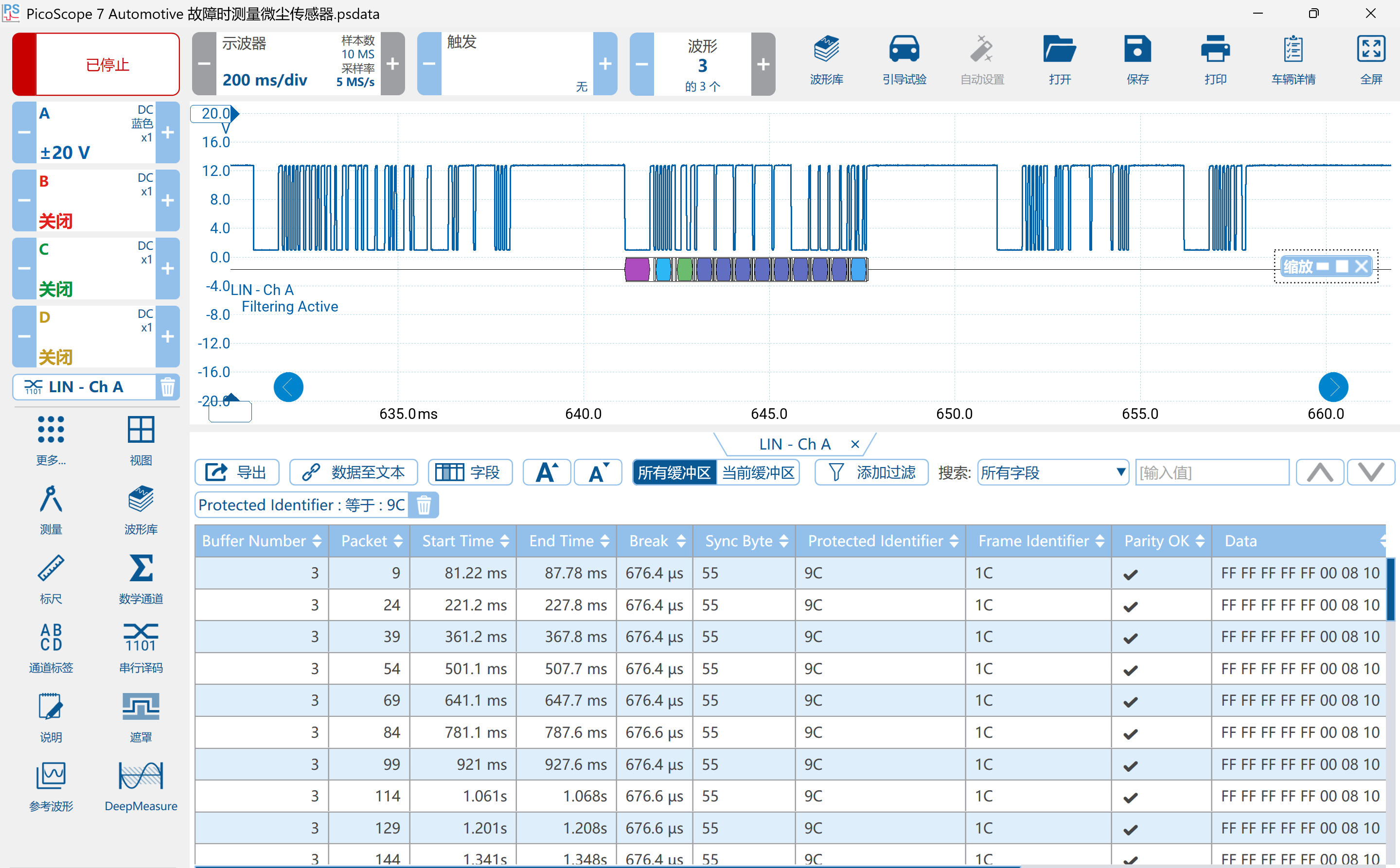Open Vehicle Details clipboard icon (车辆详情)
The height and width of the screenshot is (868, 1400).
pos(1293,60)
